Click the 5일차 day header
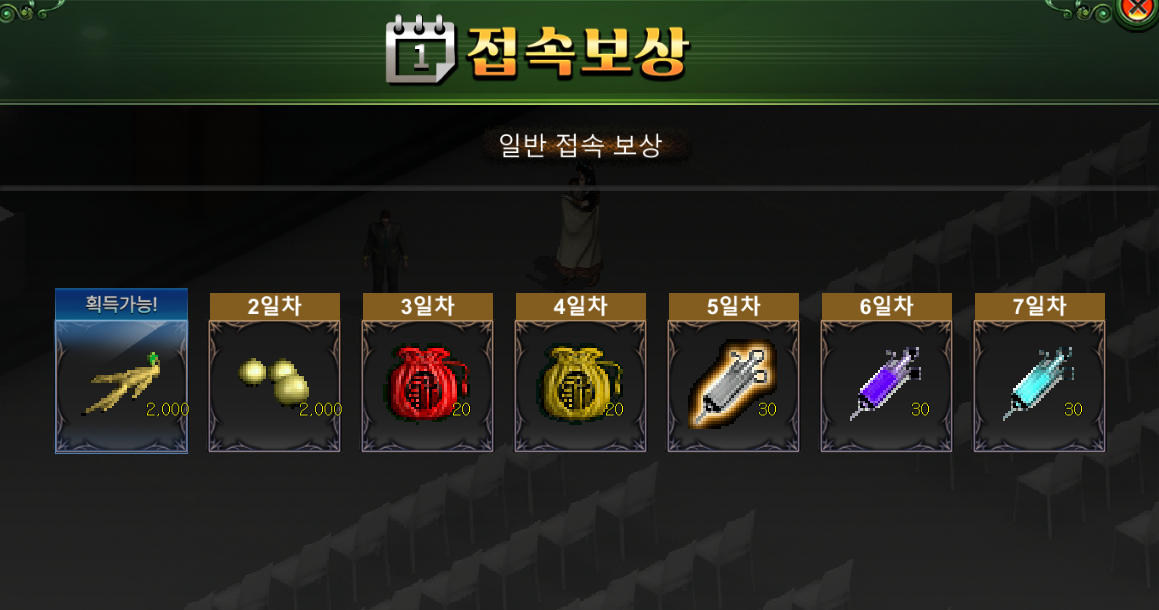The image size is (1159, 610). click(x=734, y=306)
